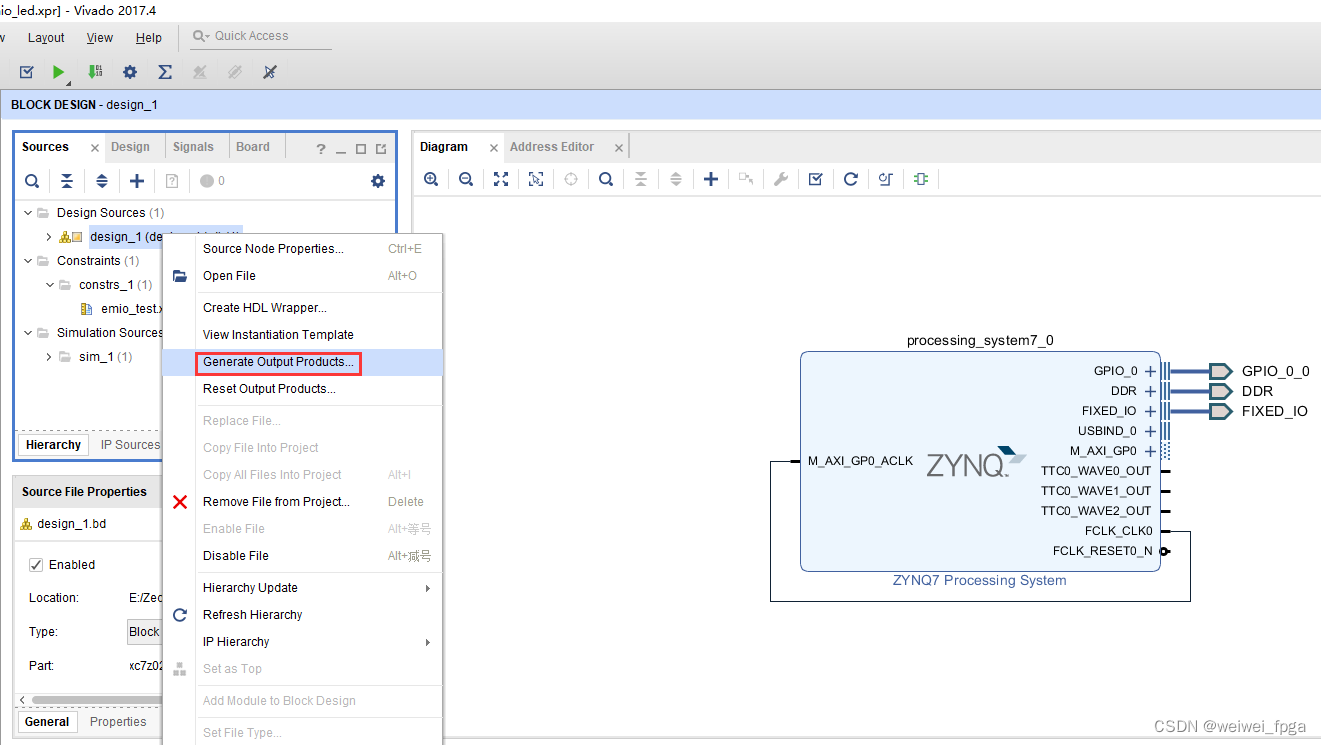Image resolution: width=1321 pixels, height=745 pixels.
Task: Click the Quick Access search field
Action: [x=262, y=36]
